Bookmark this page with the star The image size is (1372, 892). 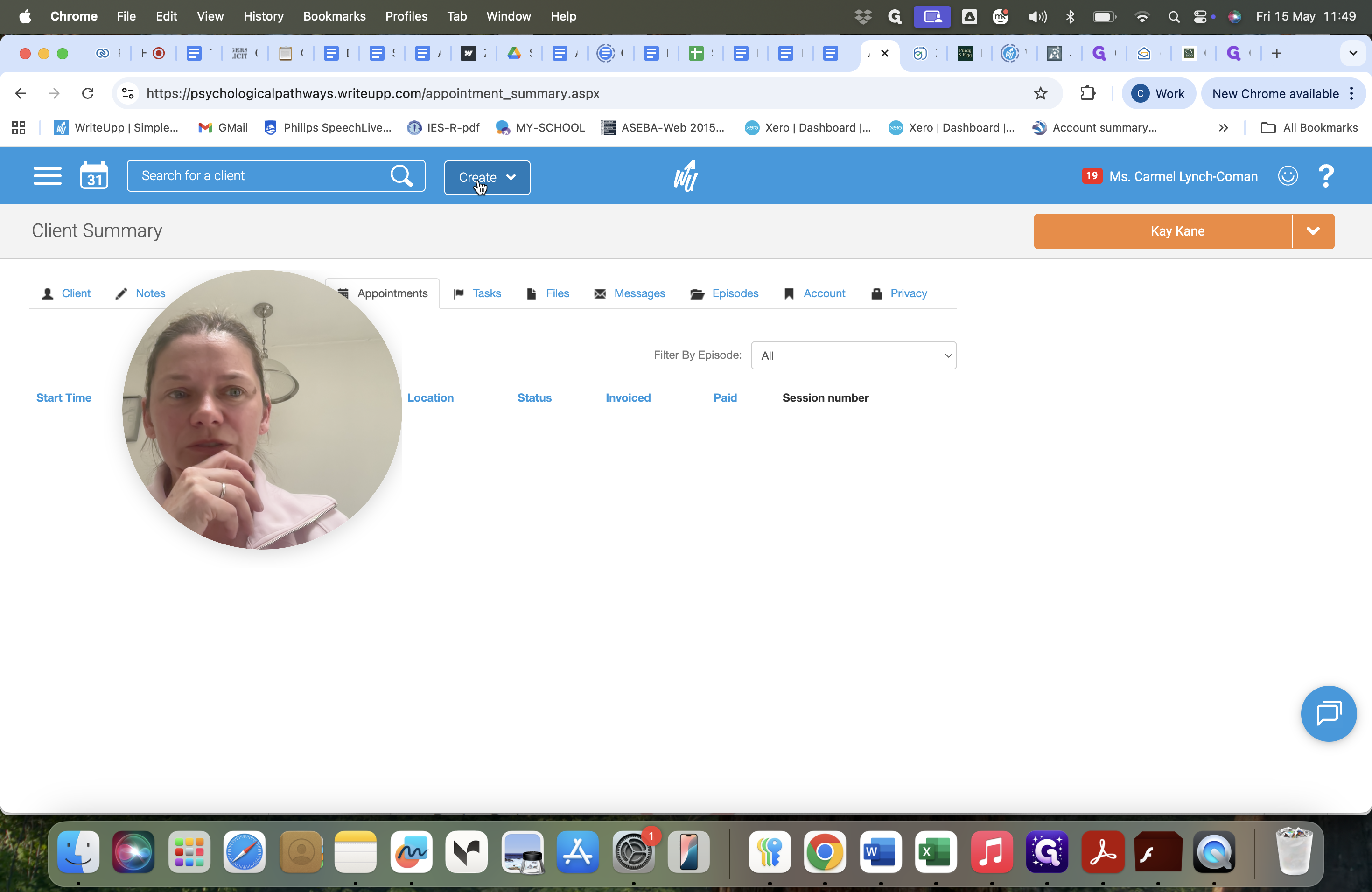point(1040,93)
